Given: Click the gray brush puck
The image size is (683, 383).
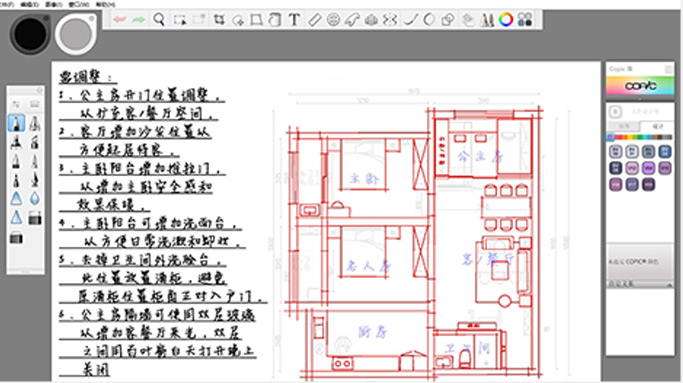Looking at the screenshot, I should tap(76, 34).
